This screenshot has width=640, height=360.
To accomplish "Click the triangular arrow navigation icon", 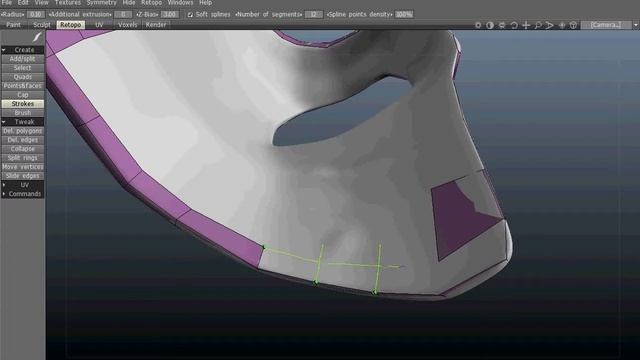I will click(x=550, y=25).
